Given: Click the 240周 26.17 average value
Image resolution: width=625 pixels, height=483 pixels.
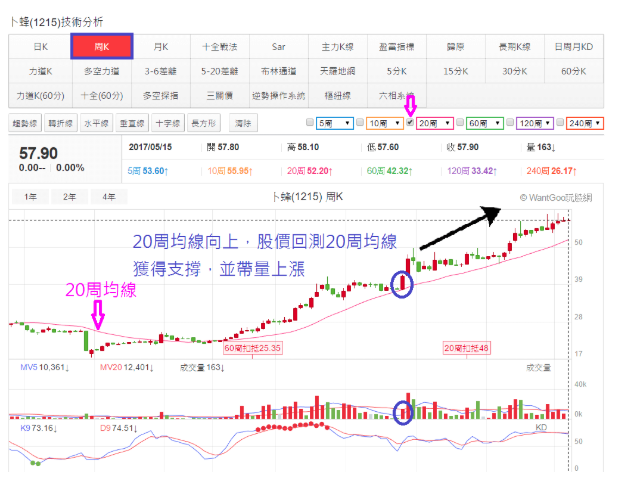Looking at the screenshot, I should point(552,171).
